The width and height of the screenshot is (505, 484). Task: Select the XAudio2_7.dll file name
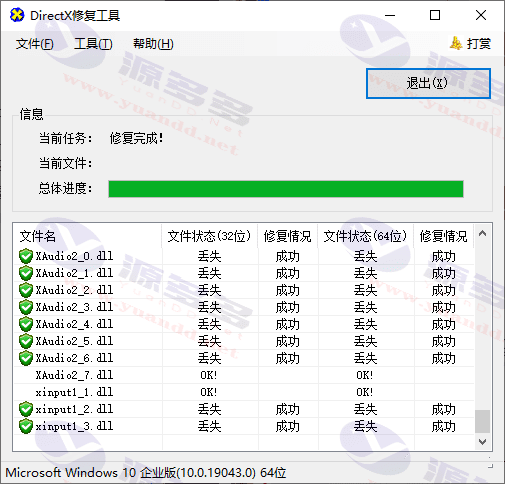pyautogui.click(x=74, y=375)
